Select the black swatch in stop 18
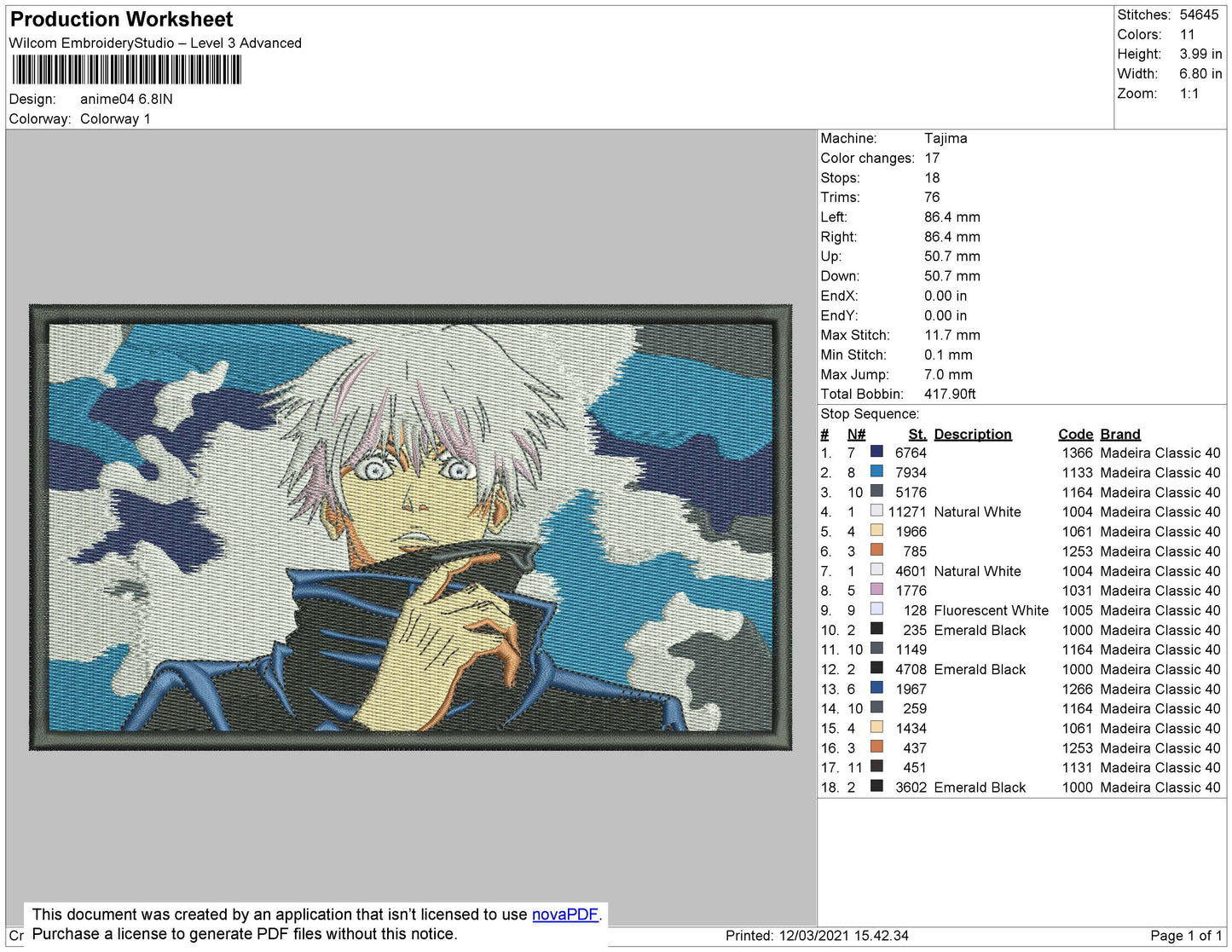This screenshot has height=952, width=1232. 876,786
